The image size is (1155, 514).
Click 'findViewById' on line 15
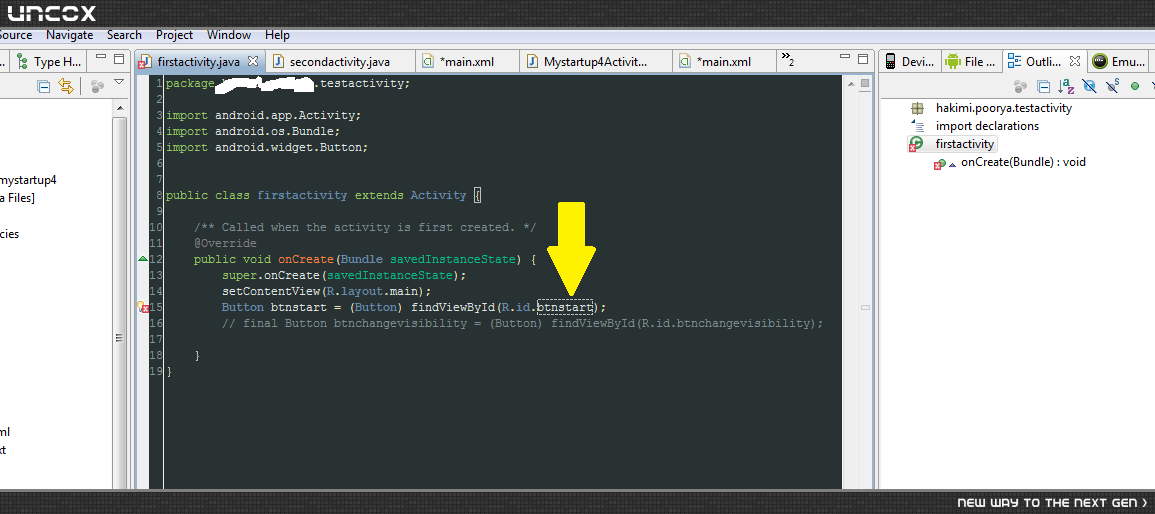pos(453,307)
